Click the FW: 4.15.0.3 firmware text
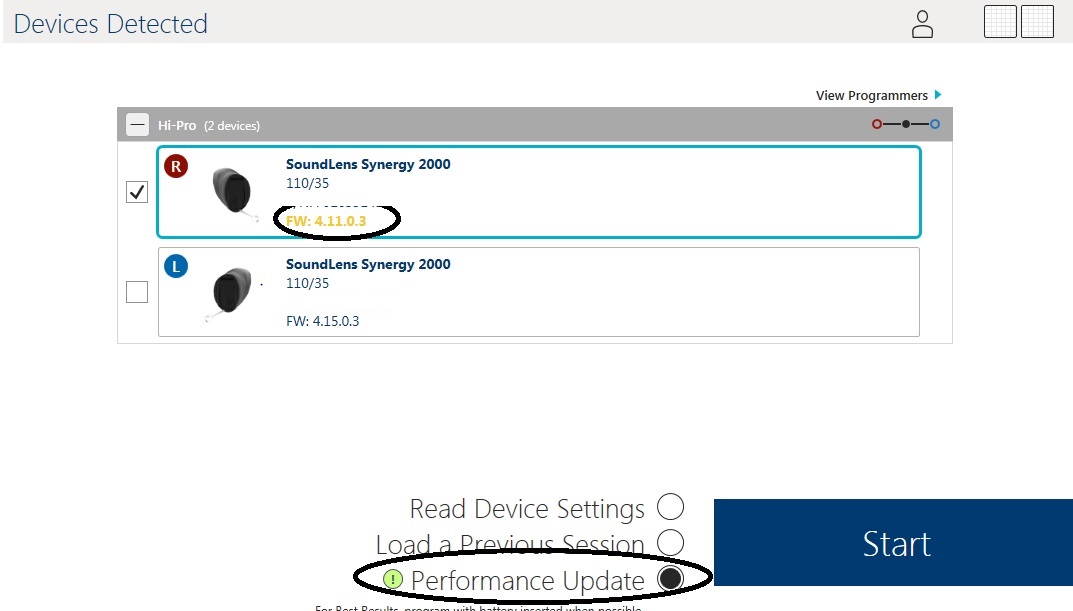This screenshot has width=1073, height=611. [322, 321]
